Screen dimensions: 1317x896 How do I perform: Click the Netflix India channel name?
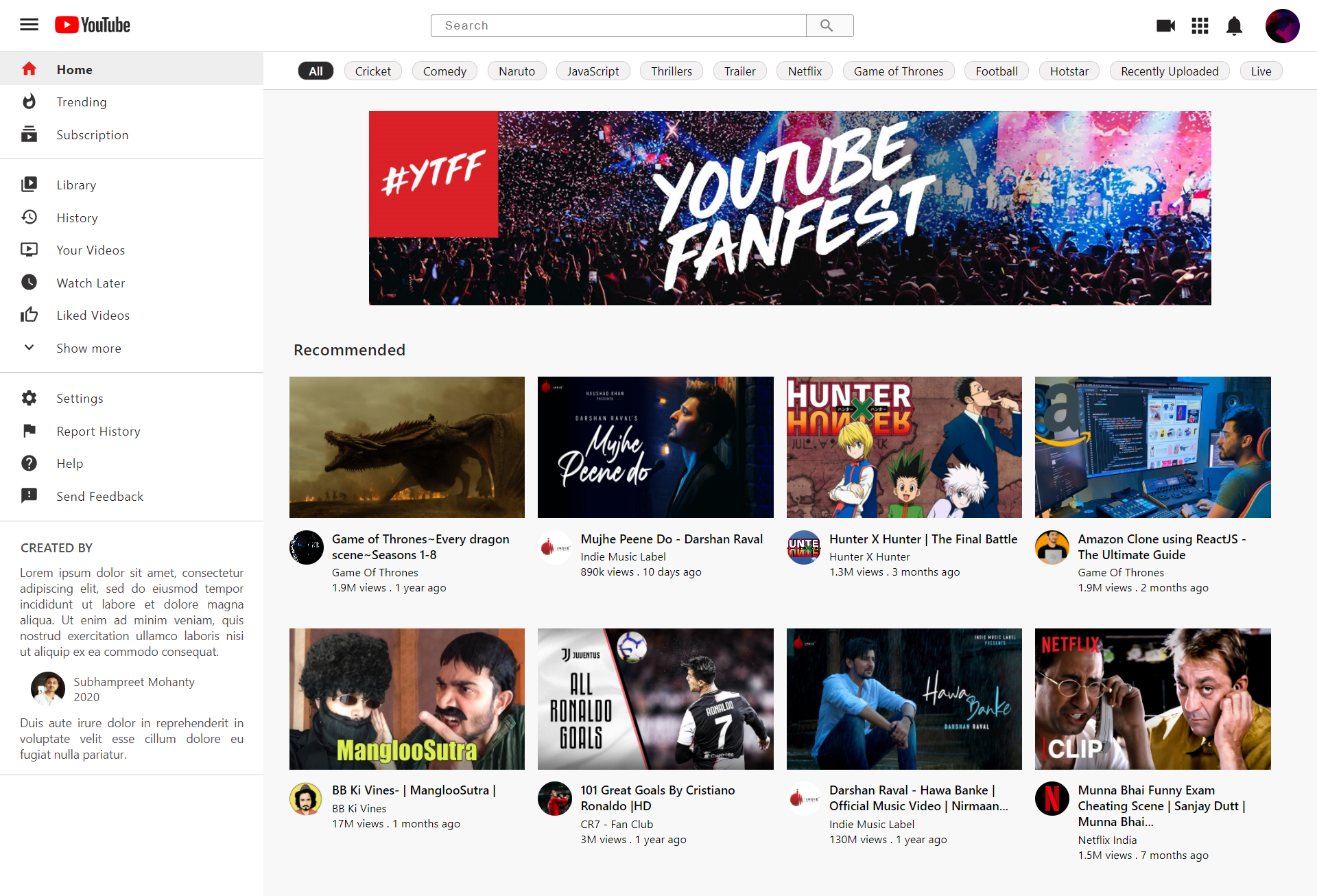[x=1106, y=840]
